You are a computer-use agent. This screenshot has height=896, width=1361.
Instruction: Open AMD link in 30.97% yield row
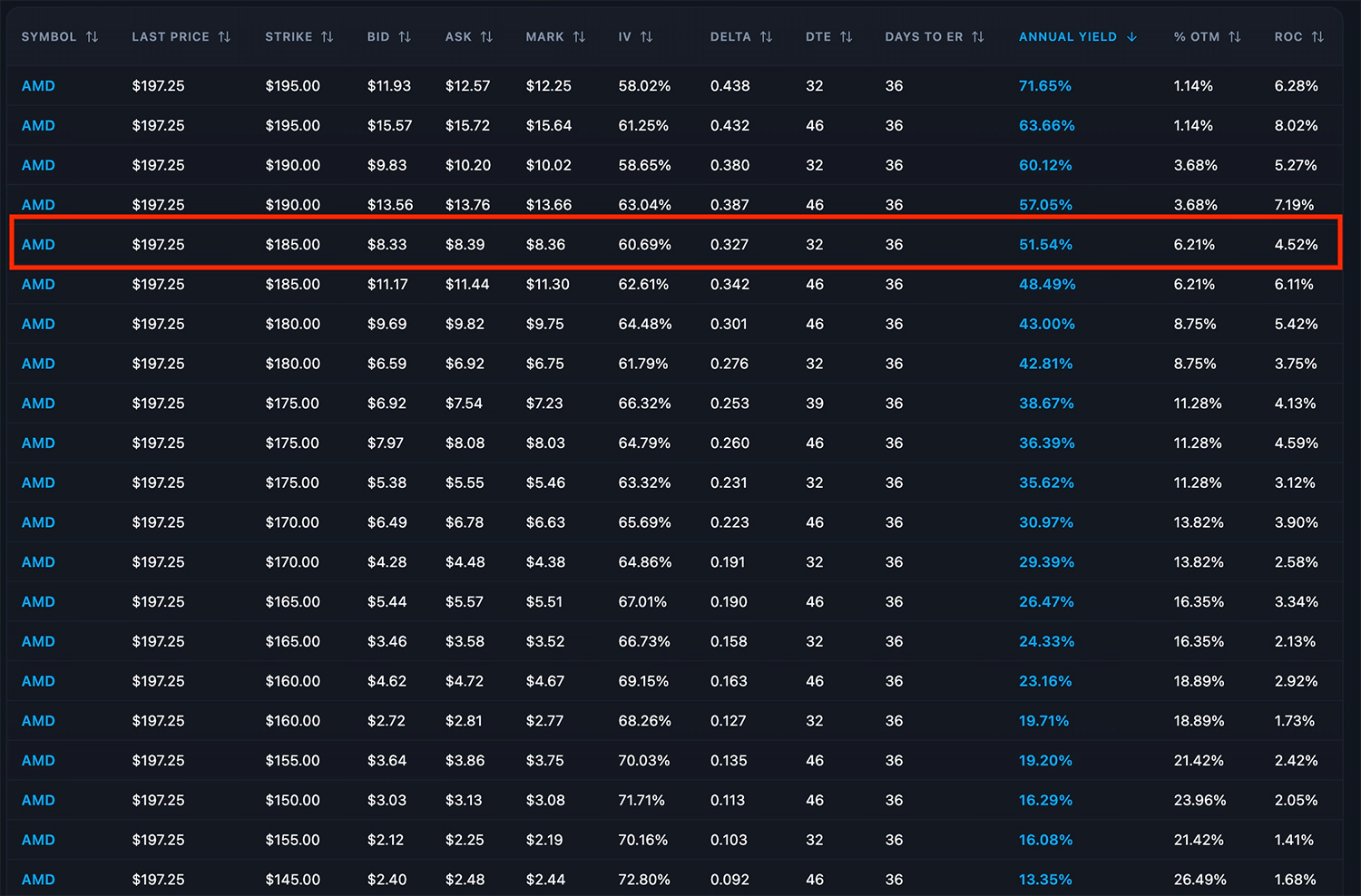pyautogui.click(x=38, y=522)
